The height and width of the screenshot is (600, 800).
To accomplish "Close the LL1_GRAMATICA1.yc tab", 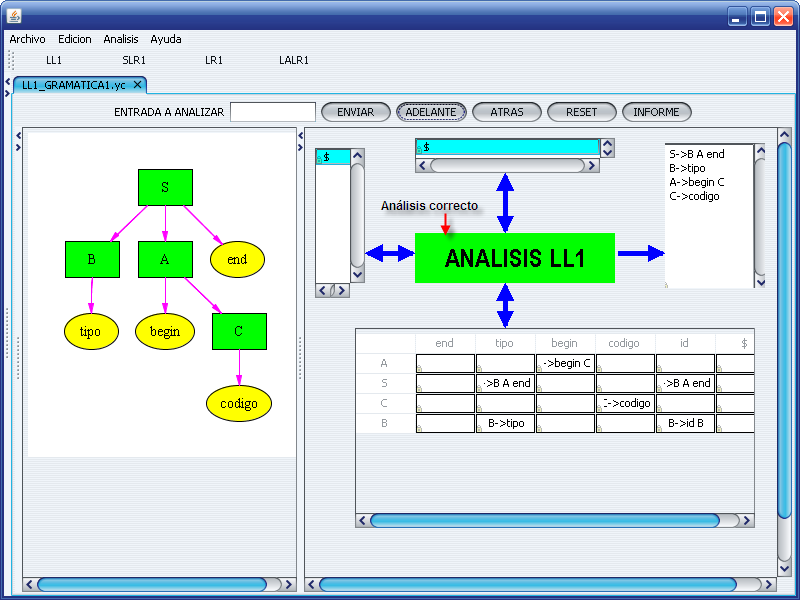I will tap(138, 85).
